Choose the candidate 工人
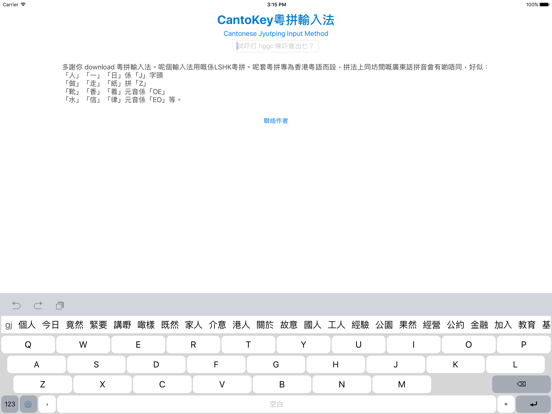Image resolution: width=552 pixels, height=414 pixels. click(x=336, y=325)
